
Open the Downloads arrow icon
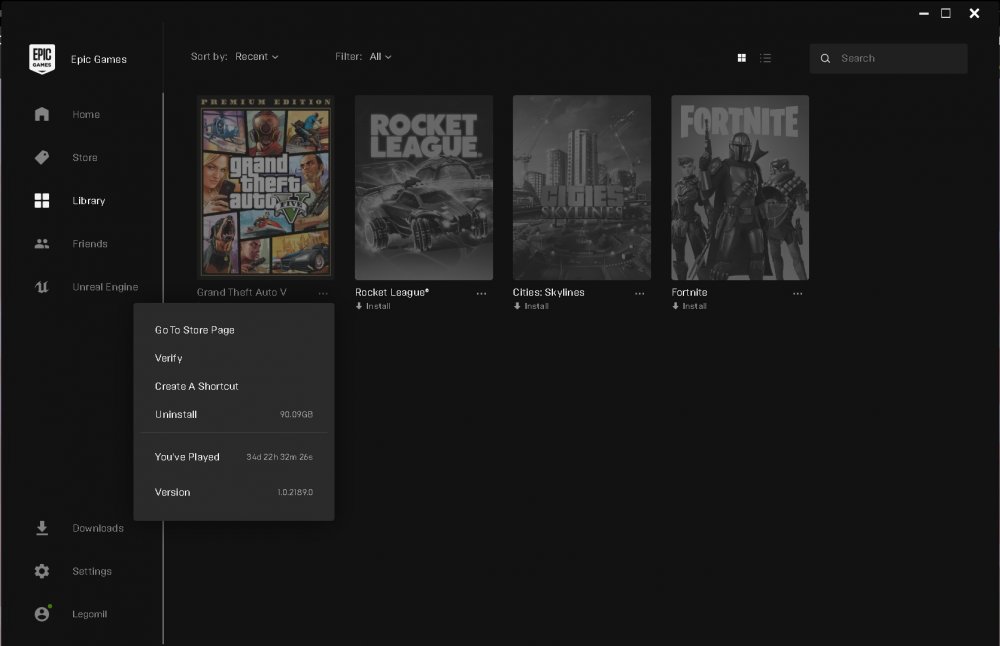click(42, 528)
